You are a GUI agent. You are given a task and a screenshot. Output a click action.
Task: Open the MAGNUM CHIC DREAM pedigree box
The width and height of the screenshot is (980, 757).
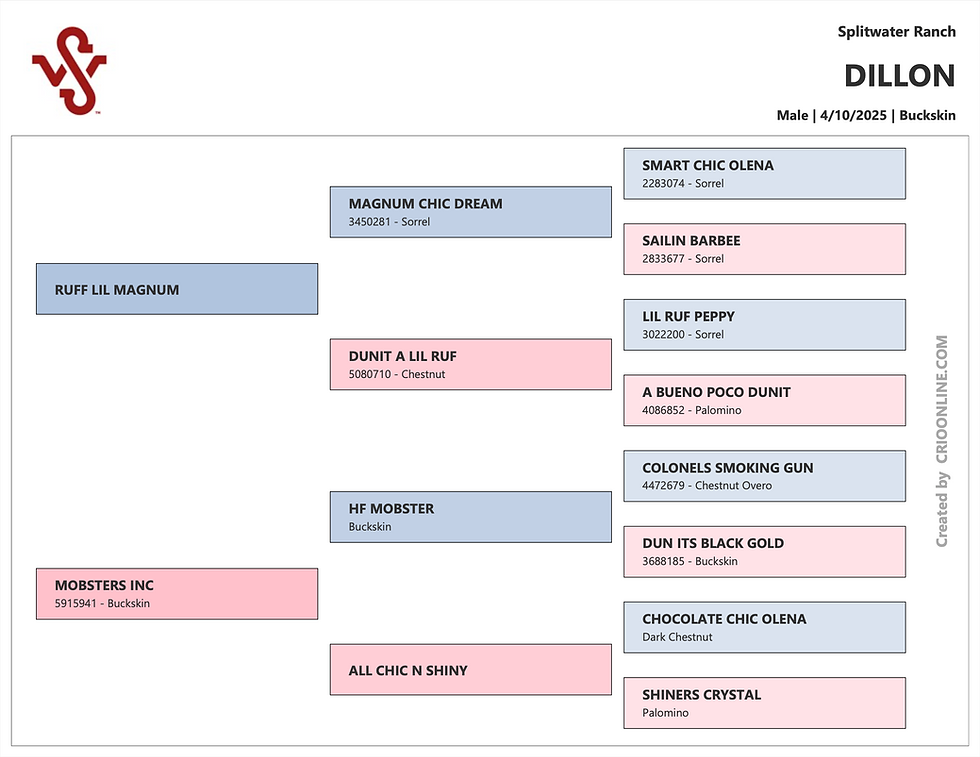(471, 212)
